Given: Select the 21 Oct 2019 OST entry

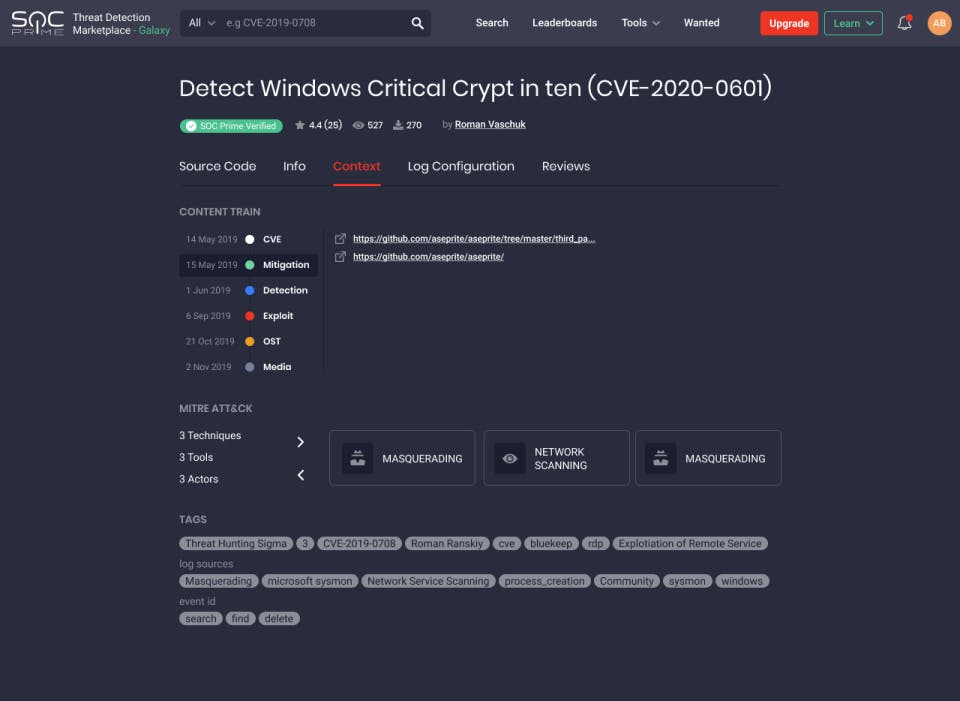Looking at the screenshot, I should point(248,342).
